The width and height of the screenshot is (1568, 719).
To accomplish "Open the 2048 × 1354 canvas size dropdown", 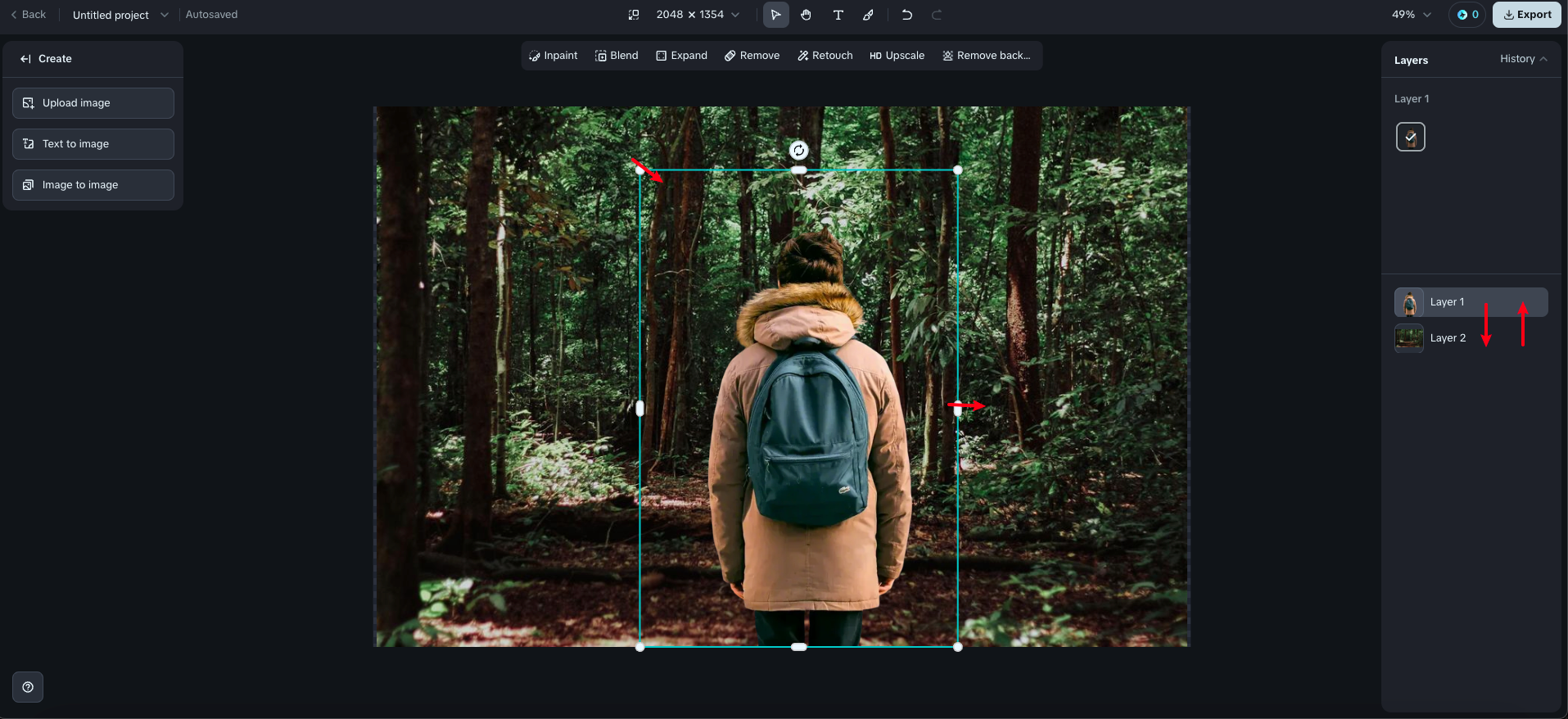I will coord(698,15).
